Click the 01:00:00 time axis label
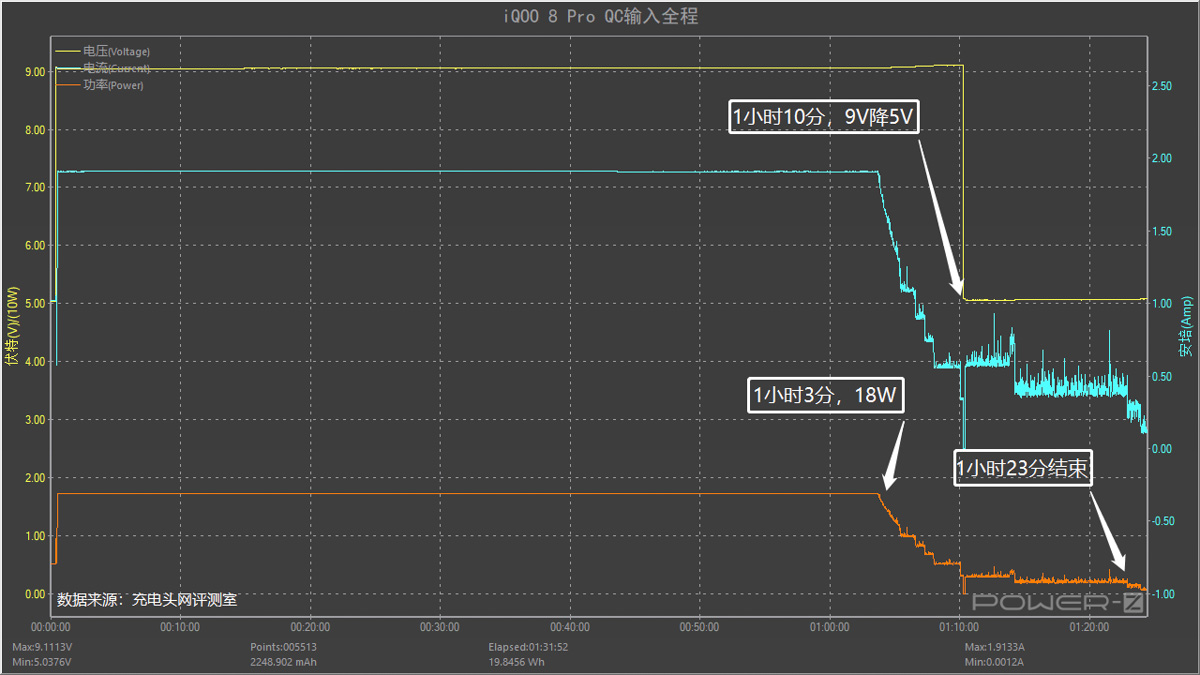1200x675 pixels. tap(829, 628)
